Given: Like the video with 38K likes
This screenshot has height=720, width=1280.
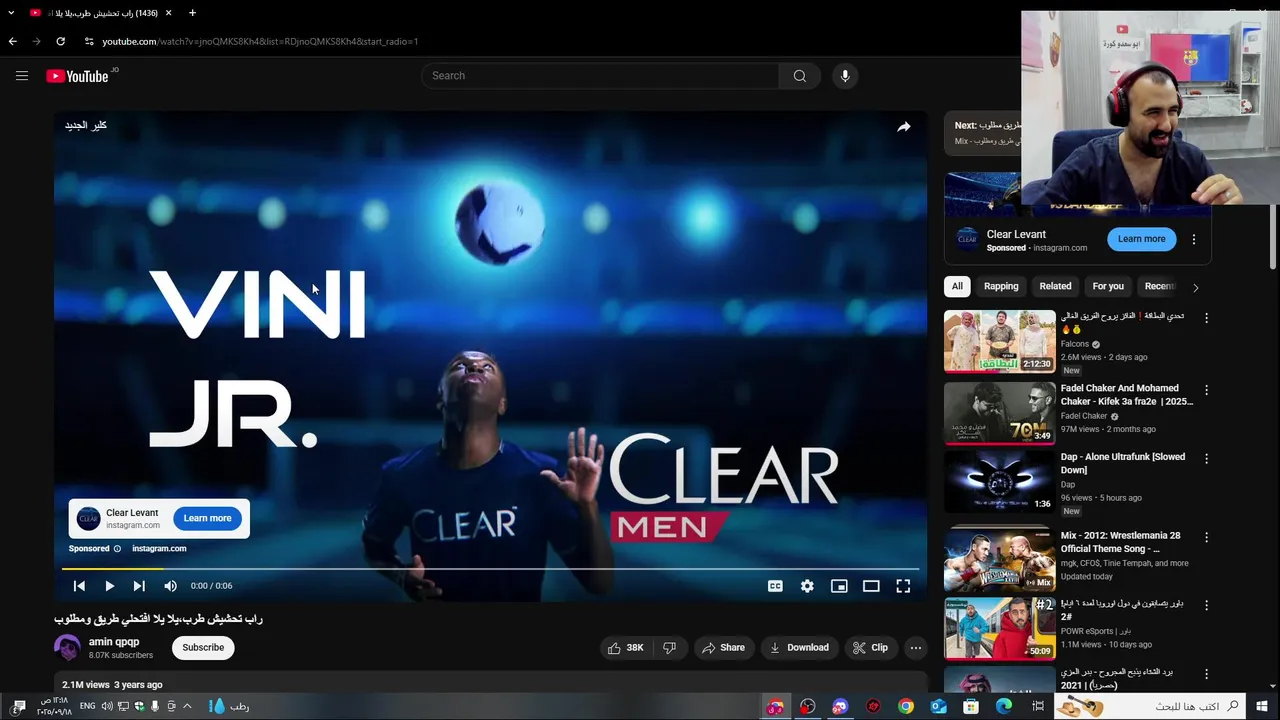Looking at the screenshot, I should pos(626,648).
